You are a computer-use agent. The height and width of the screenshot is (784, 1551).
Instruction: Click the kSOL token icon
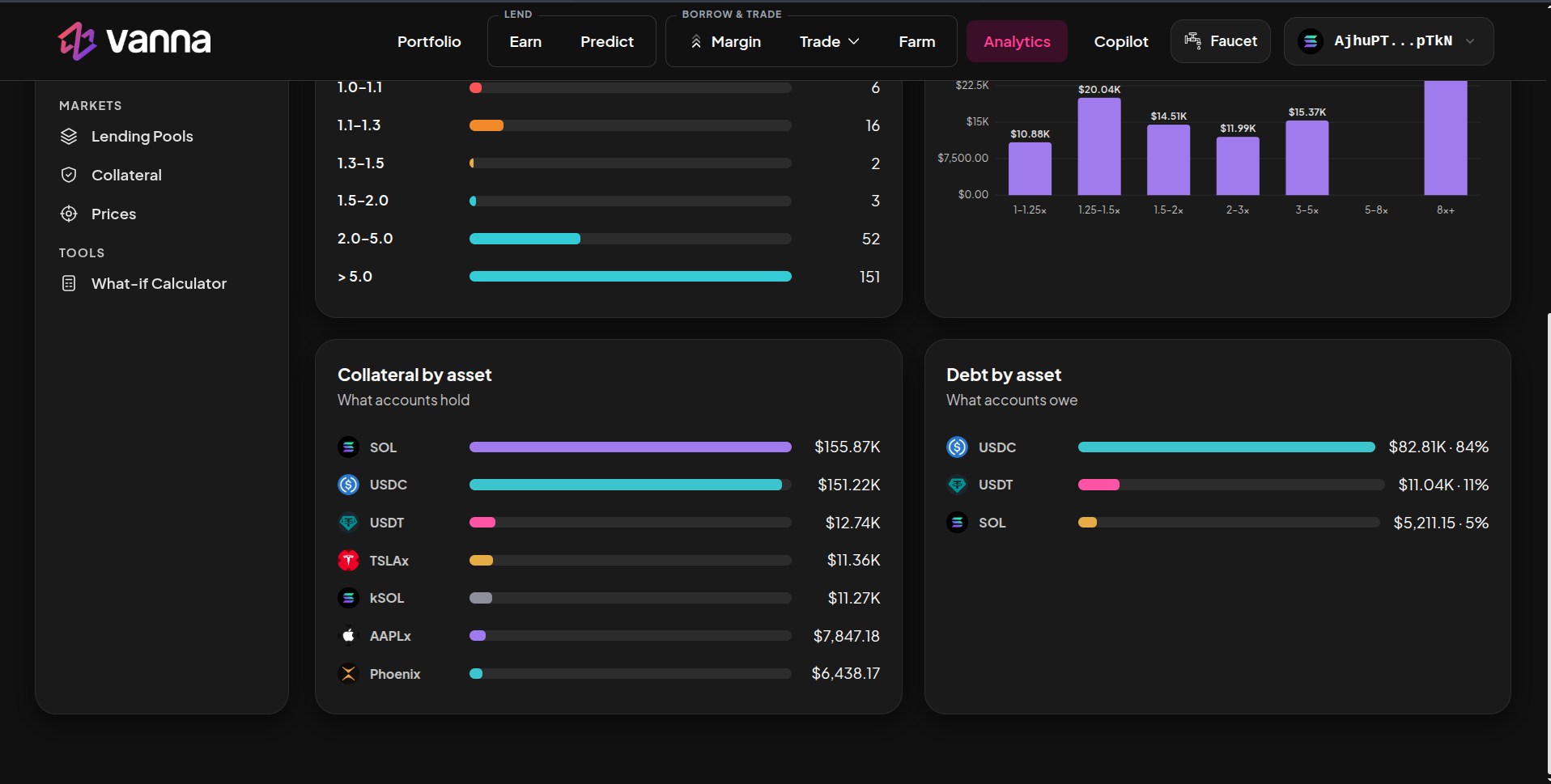point(348,598)
